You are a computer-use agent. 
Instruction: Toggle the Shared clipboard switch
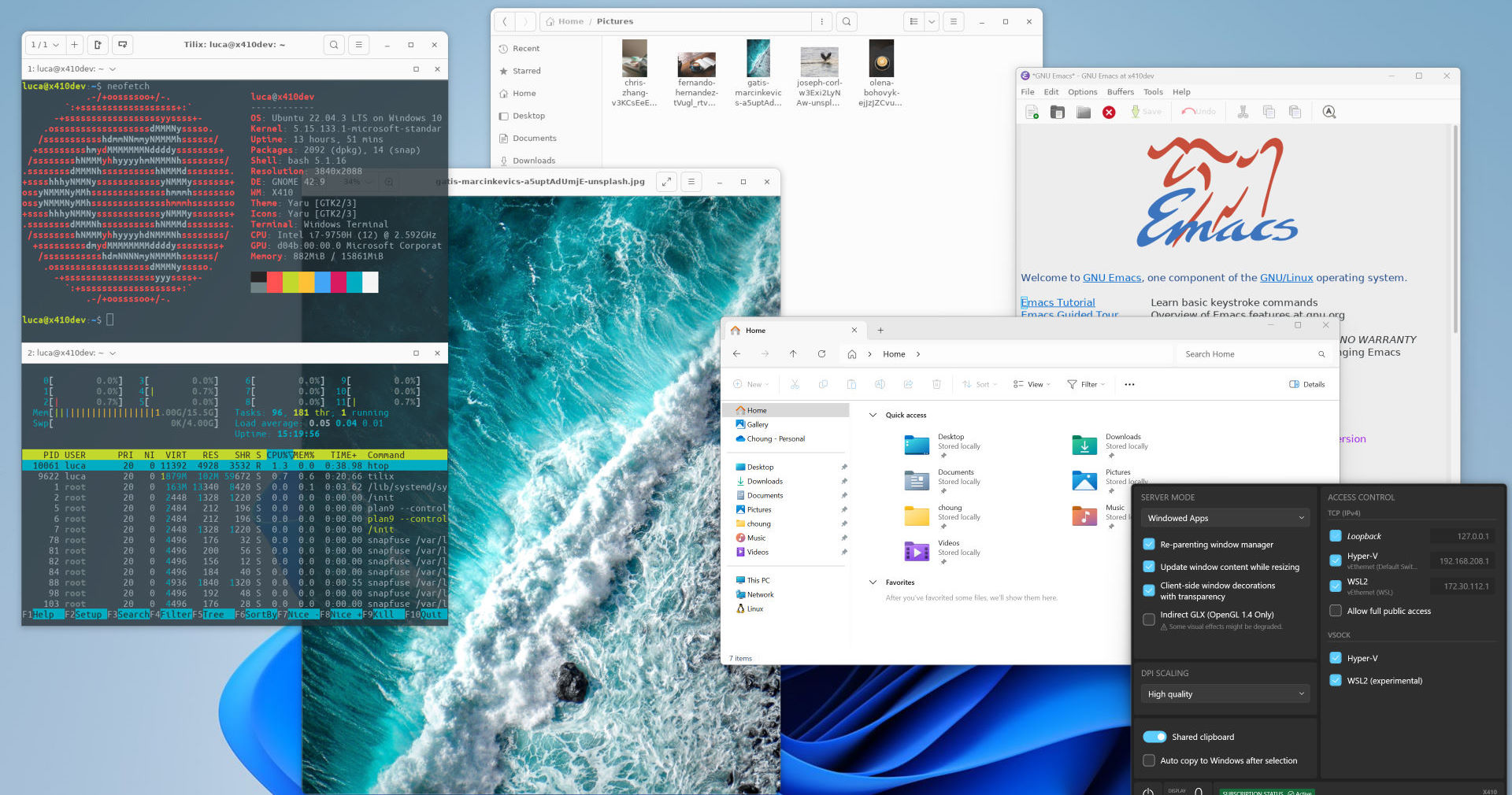[x=1154, y=737]
